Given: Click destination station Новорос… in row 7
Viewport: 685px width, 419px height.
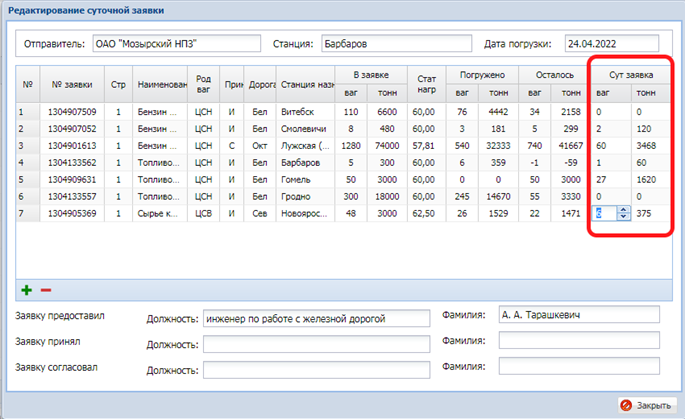Looking at the screenshot, I should pyautogui.click(x=305, y=214).
